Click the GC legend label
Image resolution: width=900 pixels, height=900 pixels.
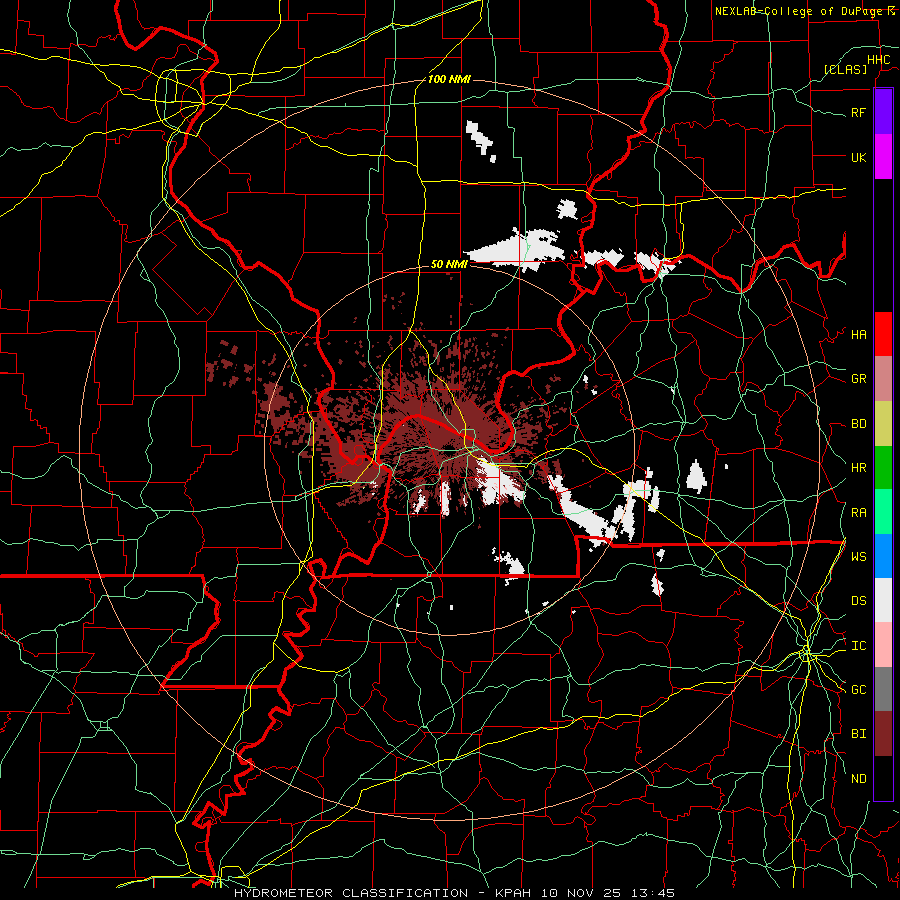point(858,690)
